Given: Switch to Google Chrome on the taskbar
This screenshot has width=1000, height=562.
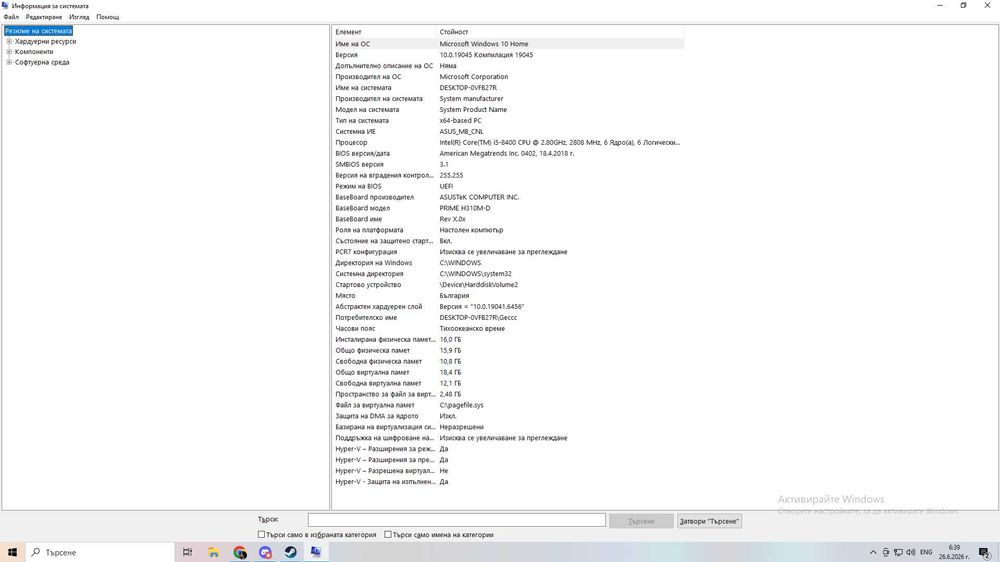Looking at the screenshot, I should [240, 552].
